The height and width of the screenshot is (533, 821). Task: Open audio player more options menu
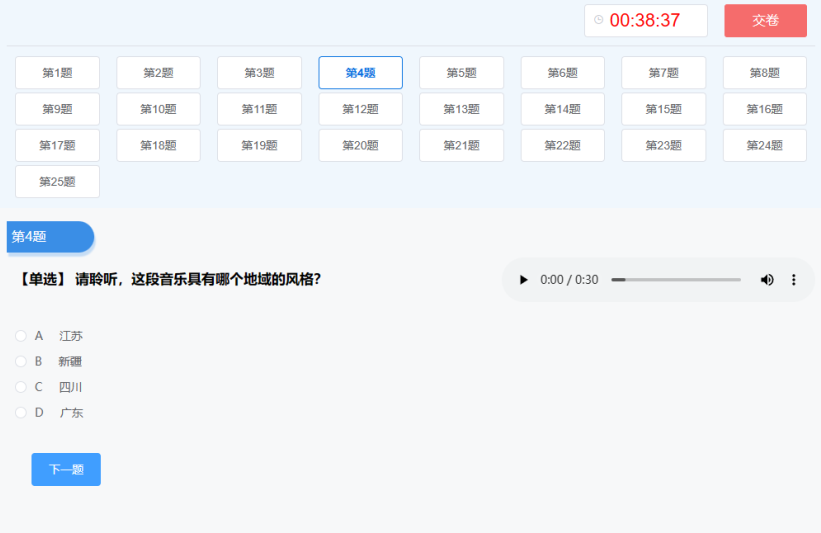(794, 280)
